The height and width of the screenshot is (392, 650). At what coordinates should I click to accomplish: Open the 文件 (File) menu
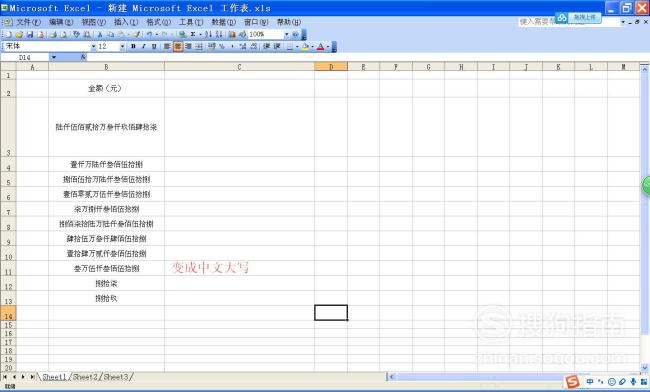[28, 22]
